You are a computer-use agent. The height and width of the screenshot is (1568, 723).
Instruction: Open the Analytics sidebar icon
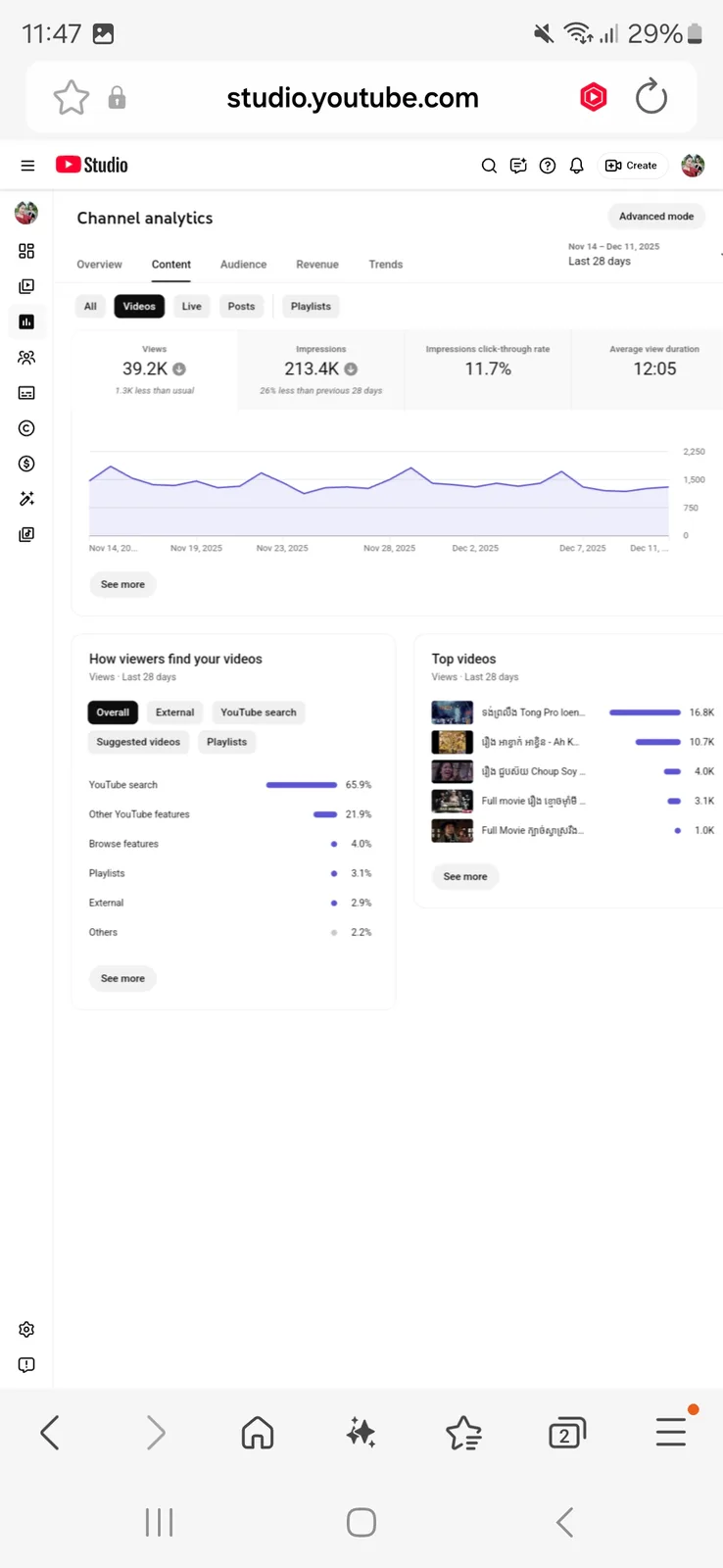point(26,321)
